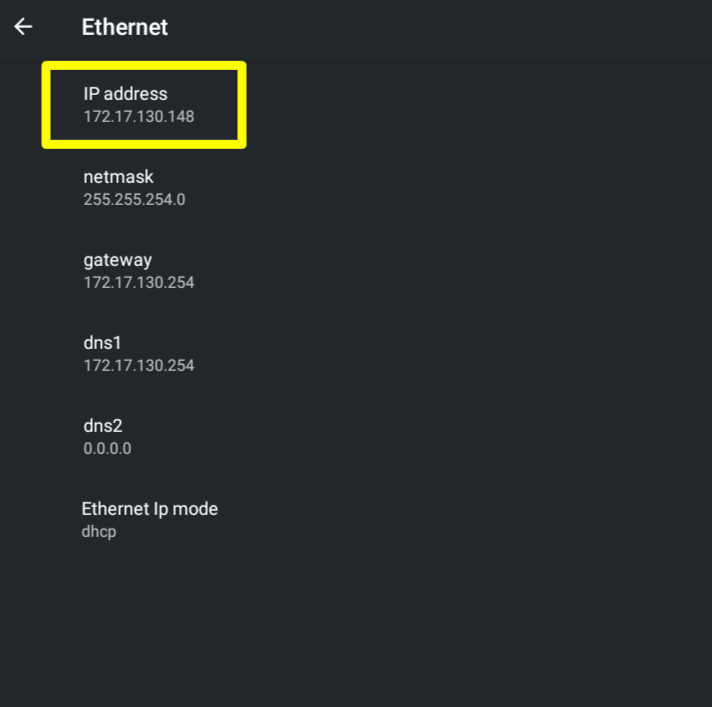This screenshot has height=707, width=712.
Task: Change Ethernet Ip mode from dhcp
Action: coord(300,520)
